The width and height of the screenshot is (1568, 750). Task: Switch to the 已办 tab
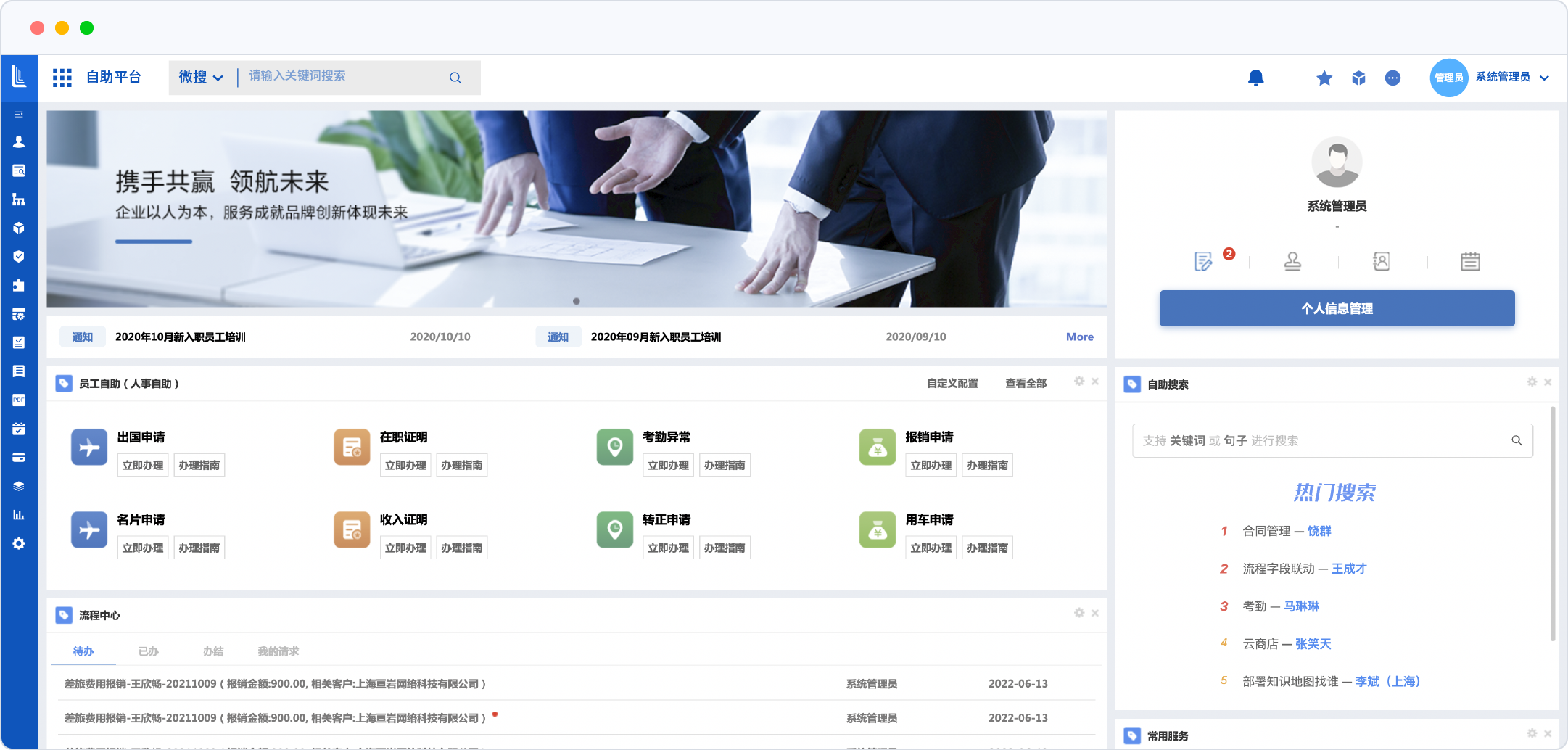tap(148, 651)
